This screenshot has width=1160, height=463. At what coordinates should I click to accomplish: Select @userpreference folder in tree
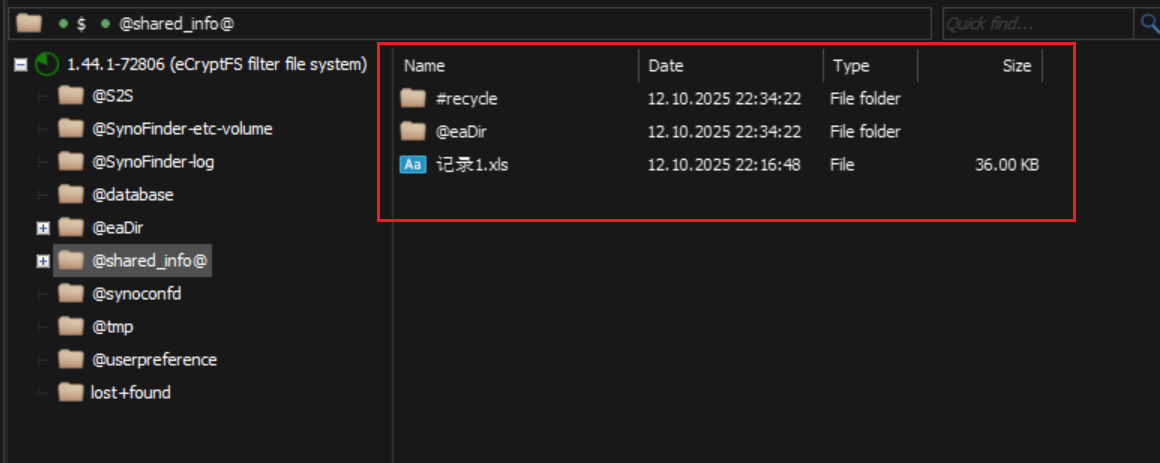click(154, 360)
